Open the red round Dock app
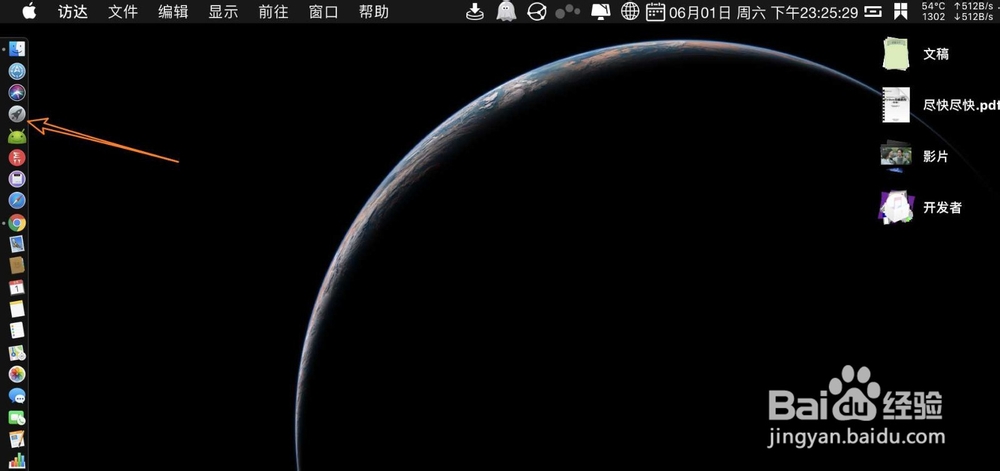The width and height of the screenshot is (1000, 471). coord(17,157)
